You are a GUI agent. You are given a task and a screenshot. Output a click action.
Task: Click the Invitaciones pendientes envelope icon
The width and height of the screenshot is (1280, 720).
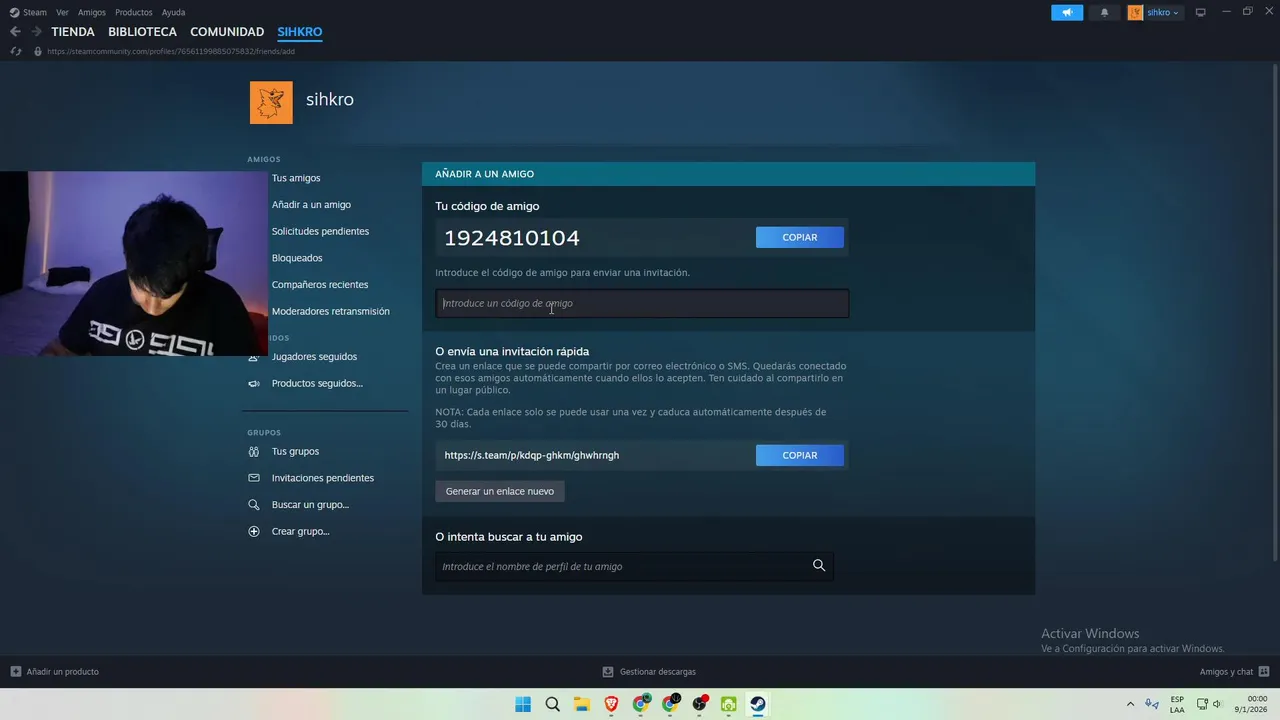tap(254, 478)
